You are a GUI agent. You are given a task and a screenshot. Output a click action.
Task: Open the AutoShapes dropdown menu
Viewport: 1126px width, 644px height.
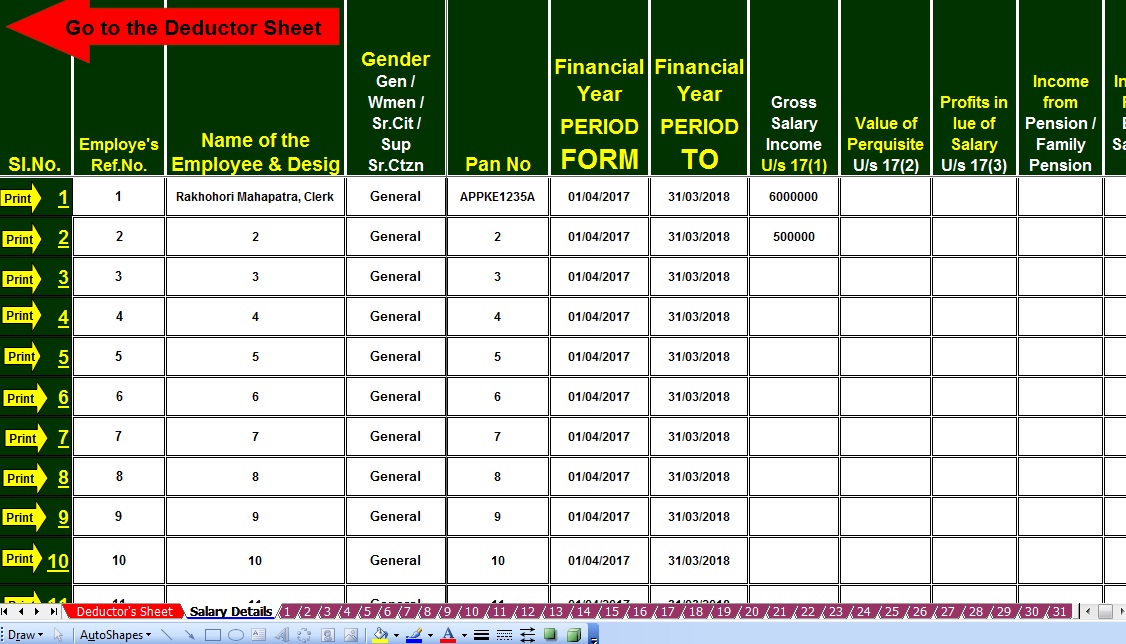point(116,635)
